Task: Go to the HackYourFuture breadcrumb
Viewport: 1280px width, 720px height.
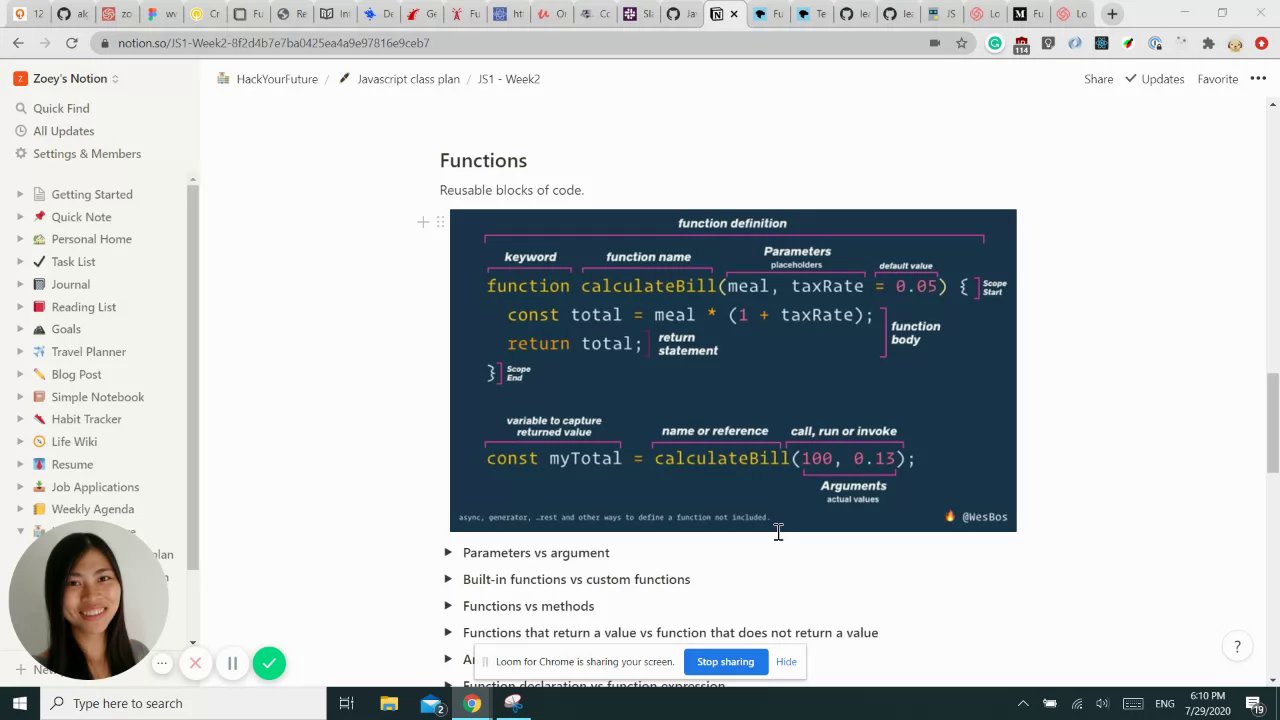Action: (x=267, y=79)
